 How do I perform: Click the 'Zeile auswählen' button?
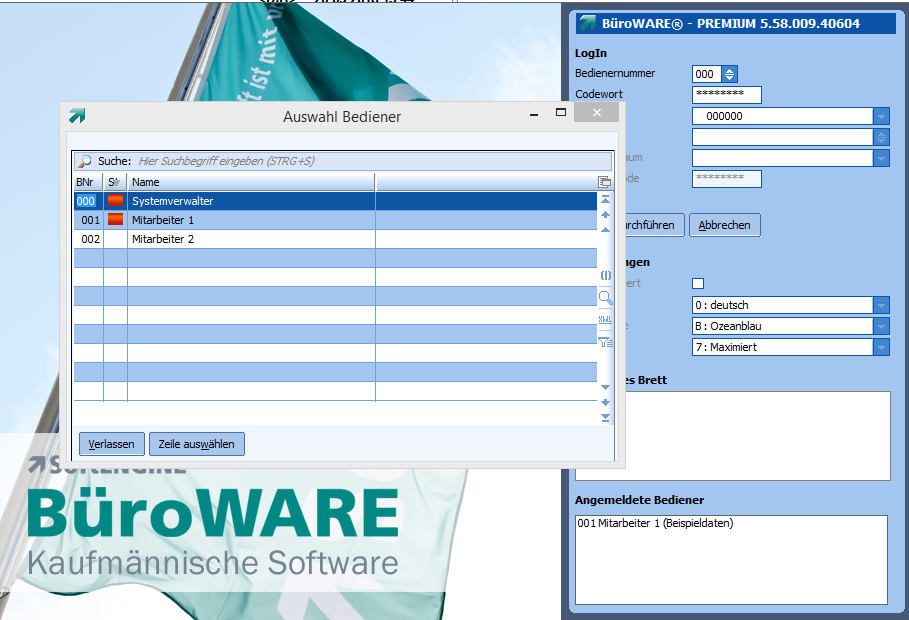(x=197, y=443)
